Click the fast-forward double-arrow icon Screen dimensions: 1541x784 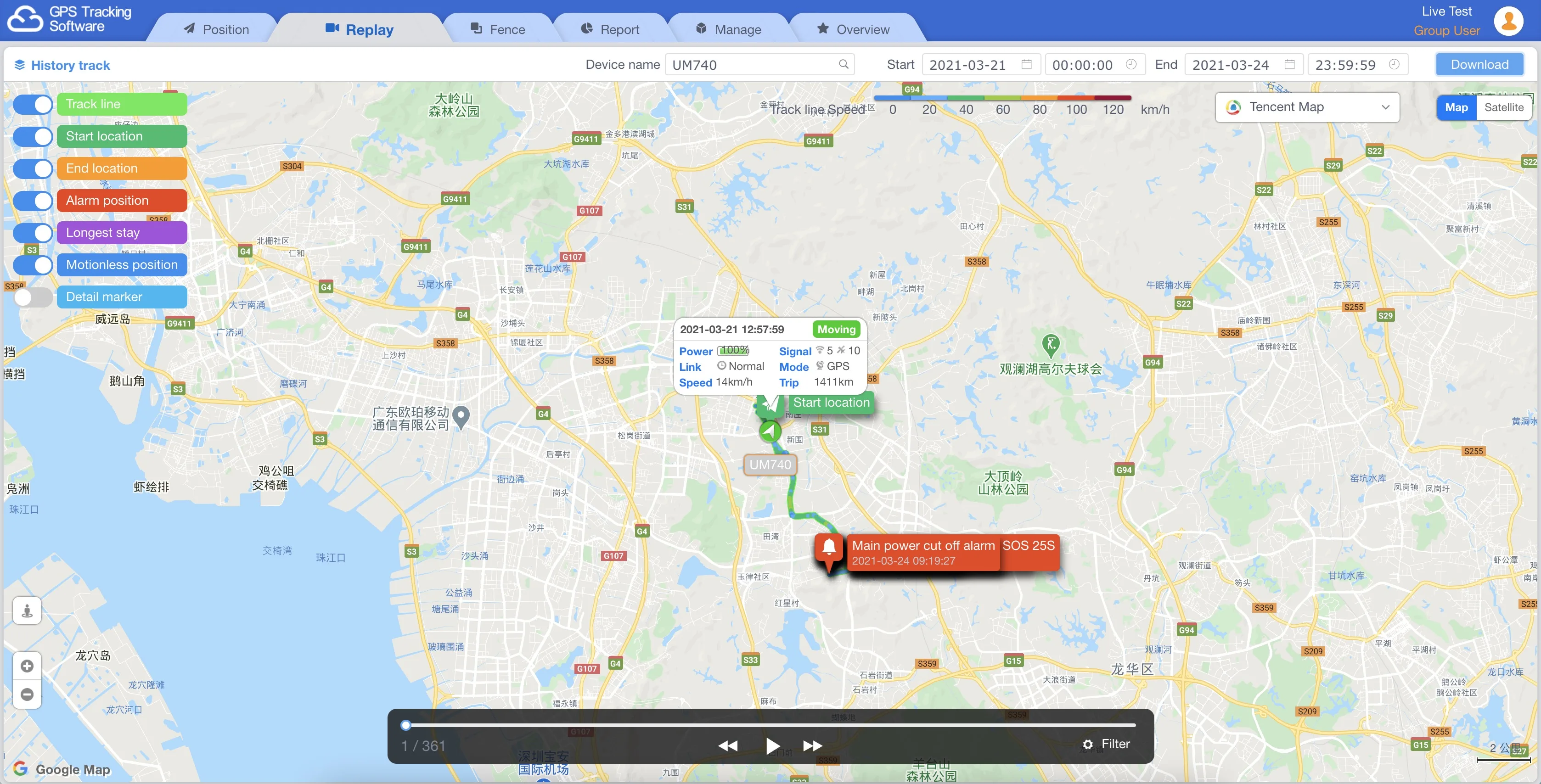[x=812, y=746]
